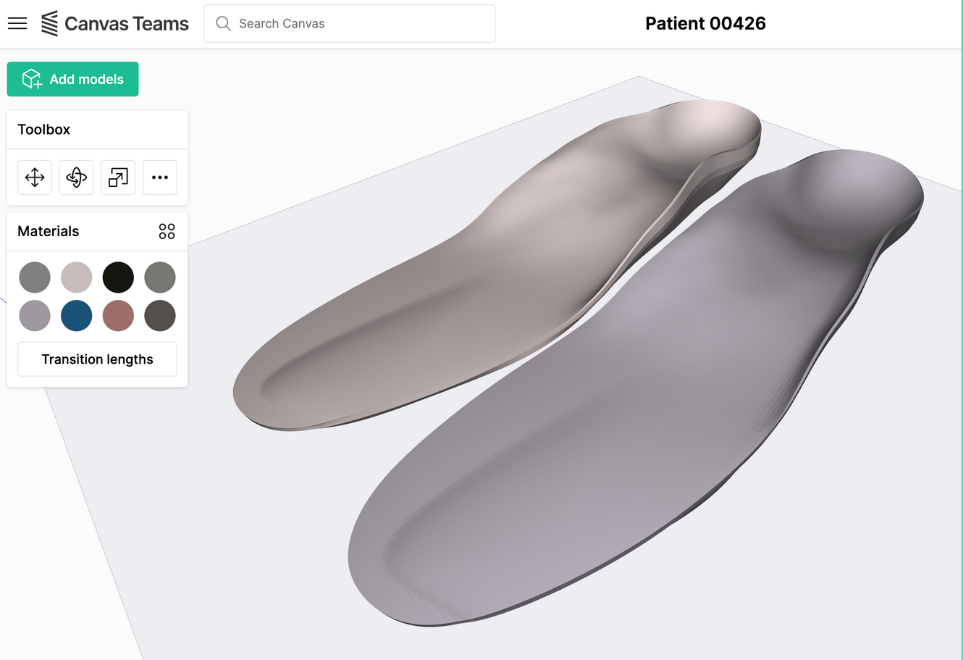Open the hamburger menu
This screenshot has height=660, width=963.
pos(17,23)
